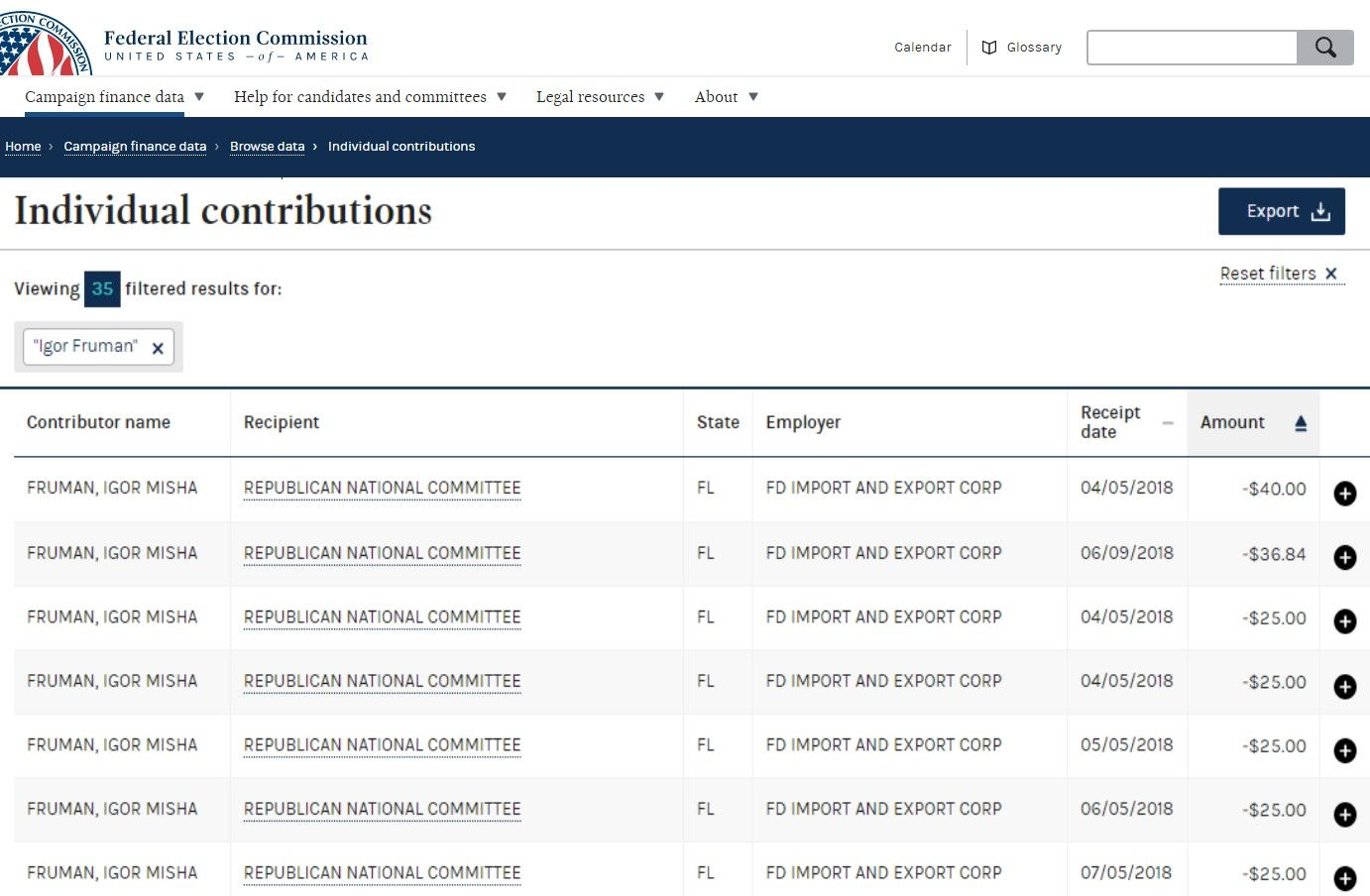The image size is (1370, 896).
Task: Expand details for the 05/05/2018 contribution row
Action: 1344,750
